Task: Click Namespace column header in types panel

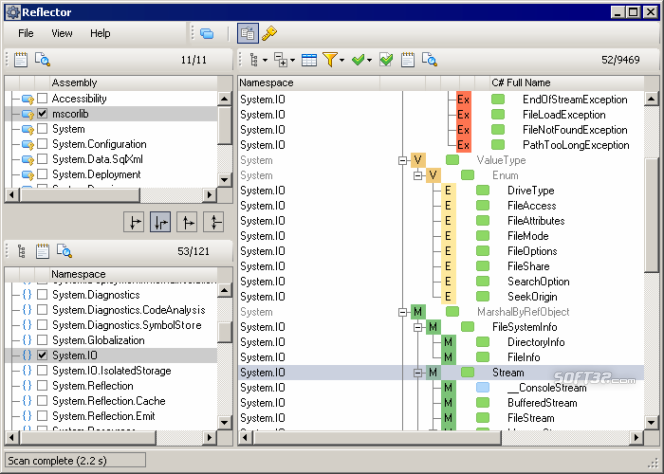Action: pyautogui.click(x=310, y=83)
